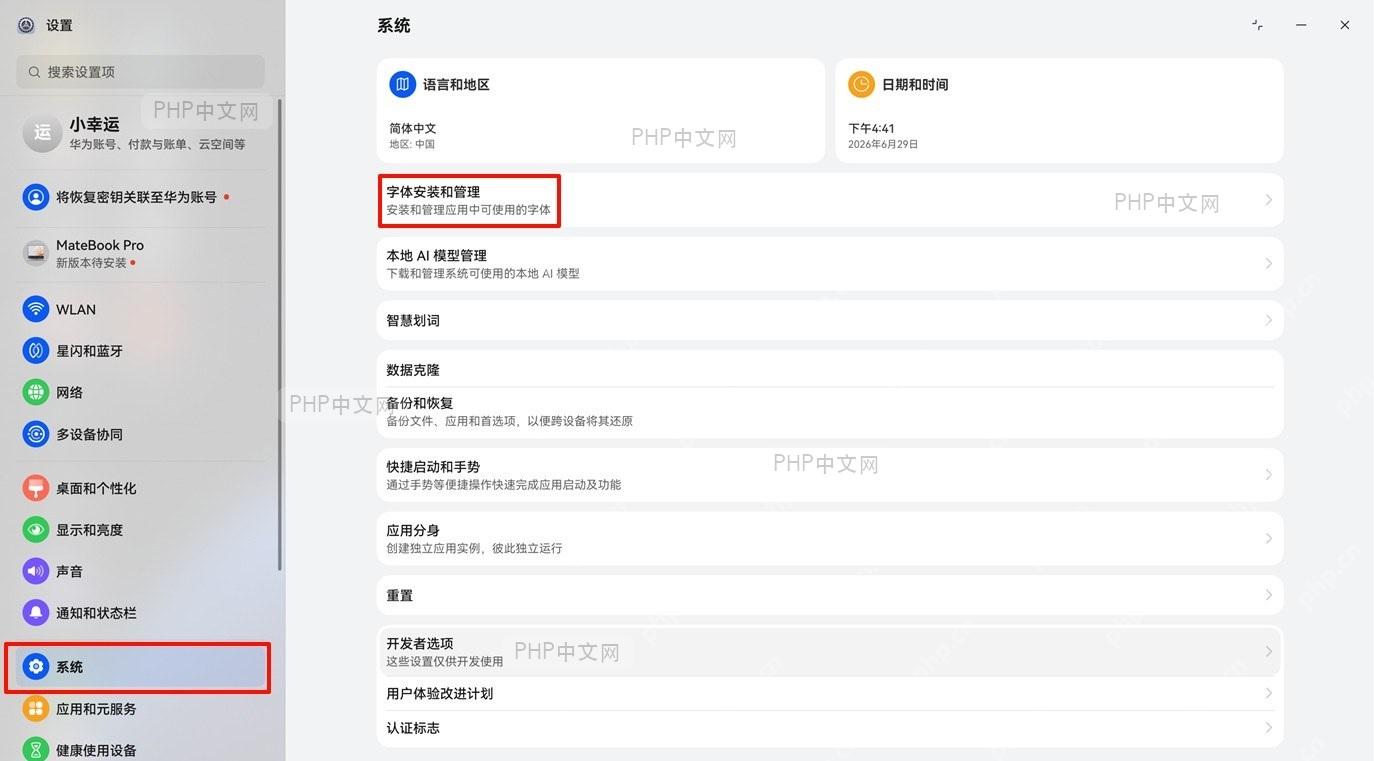Open the 认证标志 entry
Image resolution: width=1374 pixels, height=761 pixels.
[830, 728]
